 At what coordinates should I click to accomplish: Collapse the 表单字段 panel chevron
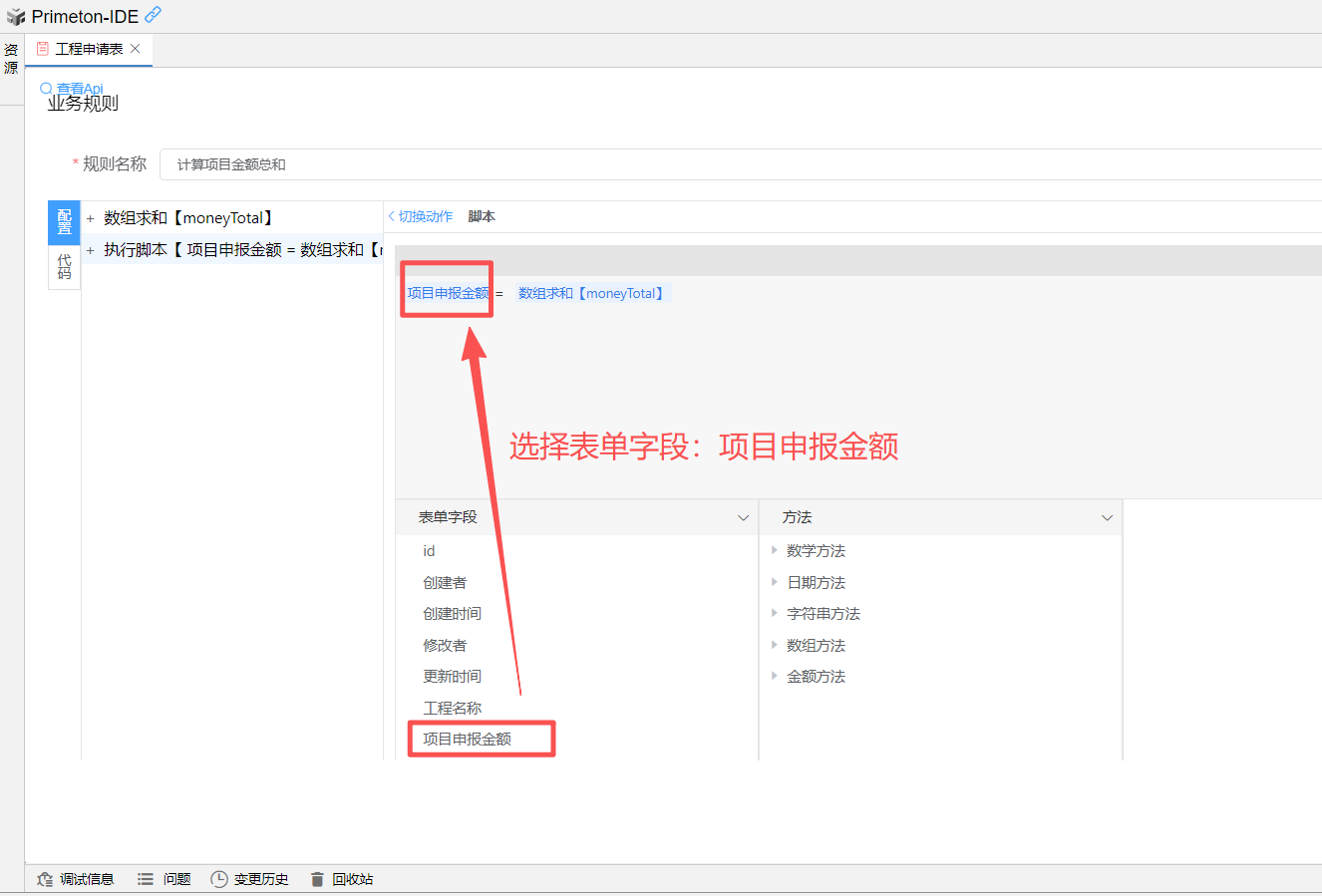tap(743, 518)
